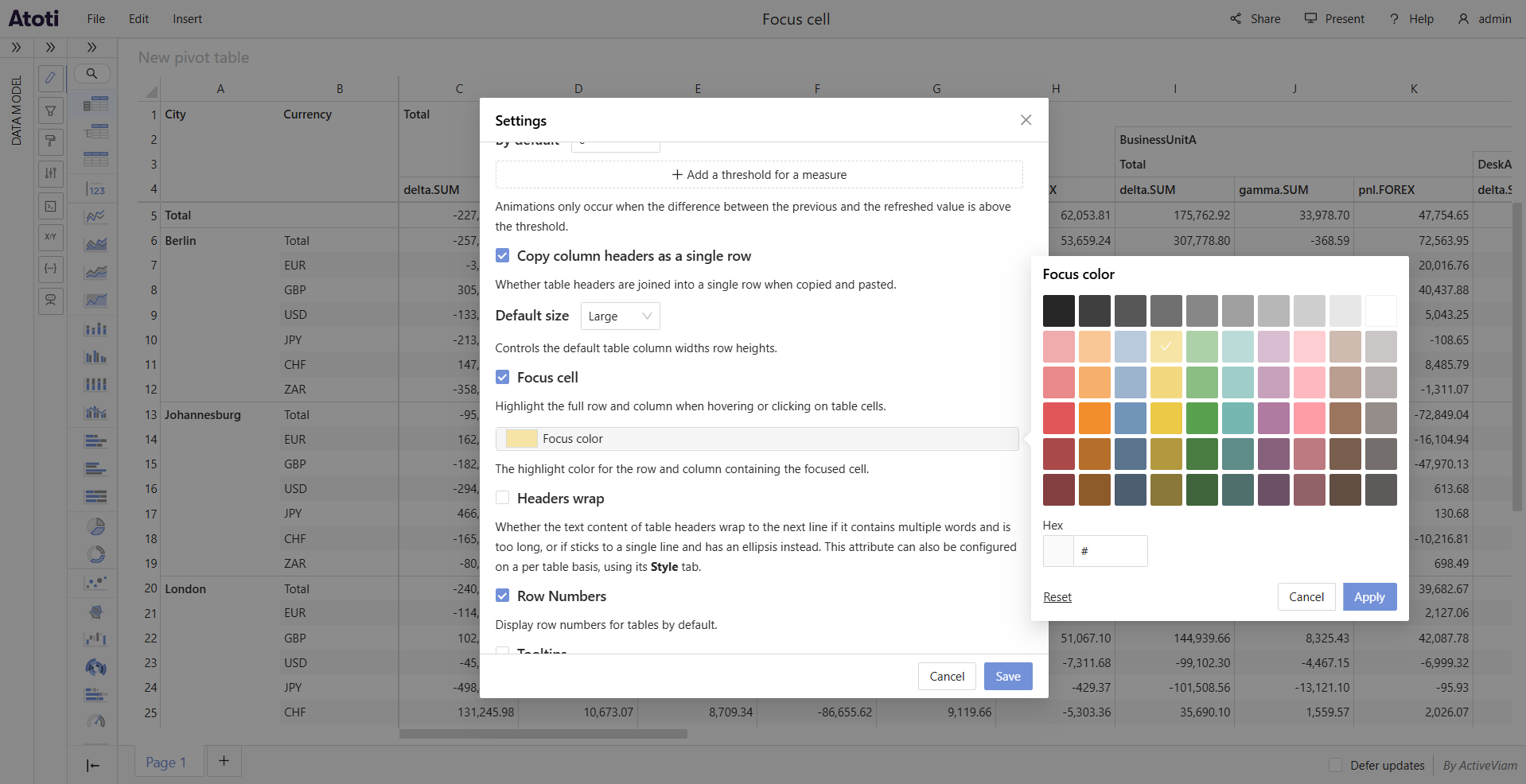The image size is (1526, 784).
Task: Save the Settings dialog
Action: 1008,677
